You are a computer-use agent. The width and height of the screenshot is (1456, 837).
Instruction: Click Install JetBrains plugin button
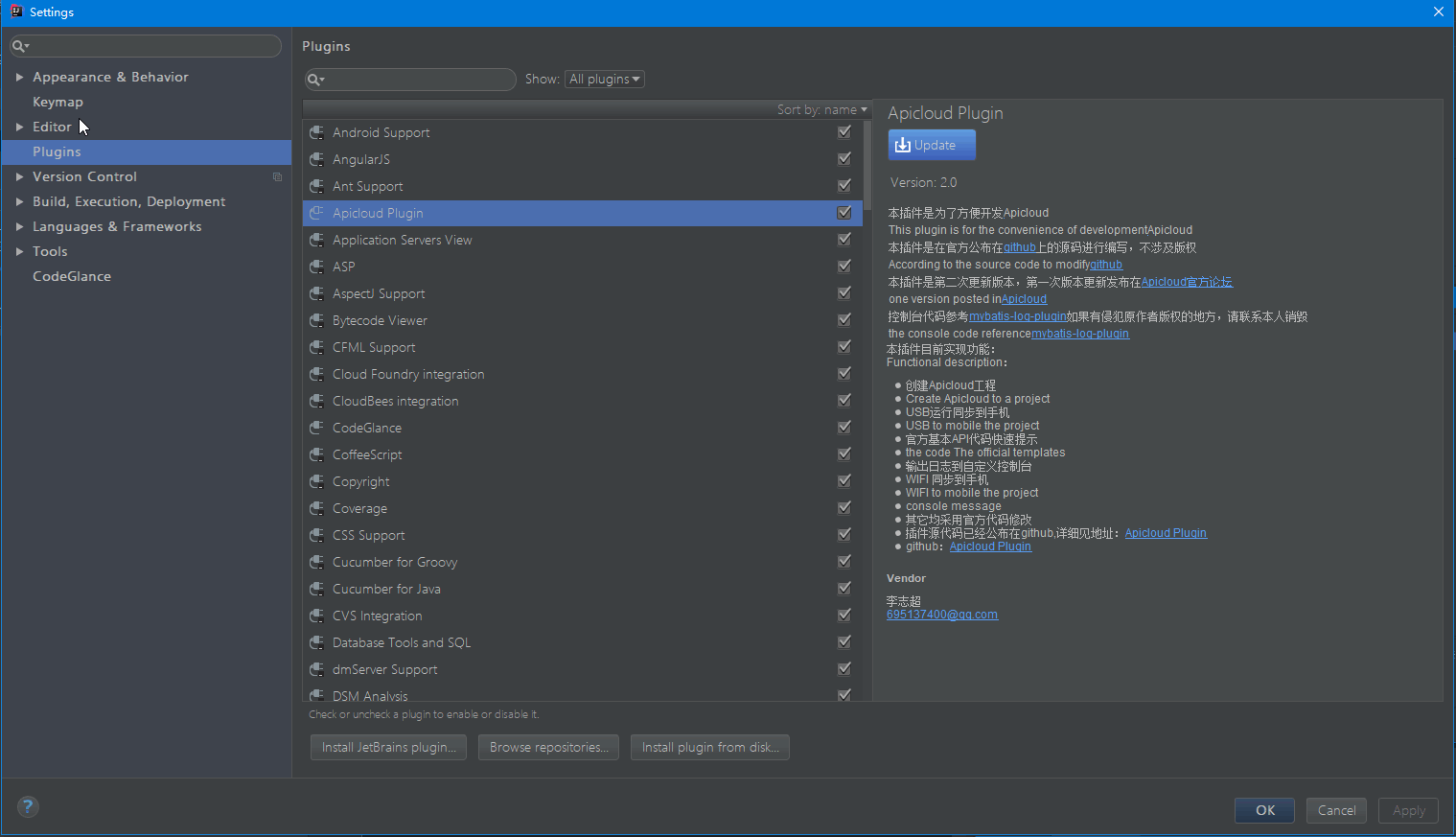388,747
